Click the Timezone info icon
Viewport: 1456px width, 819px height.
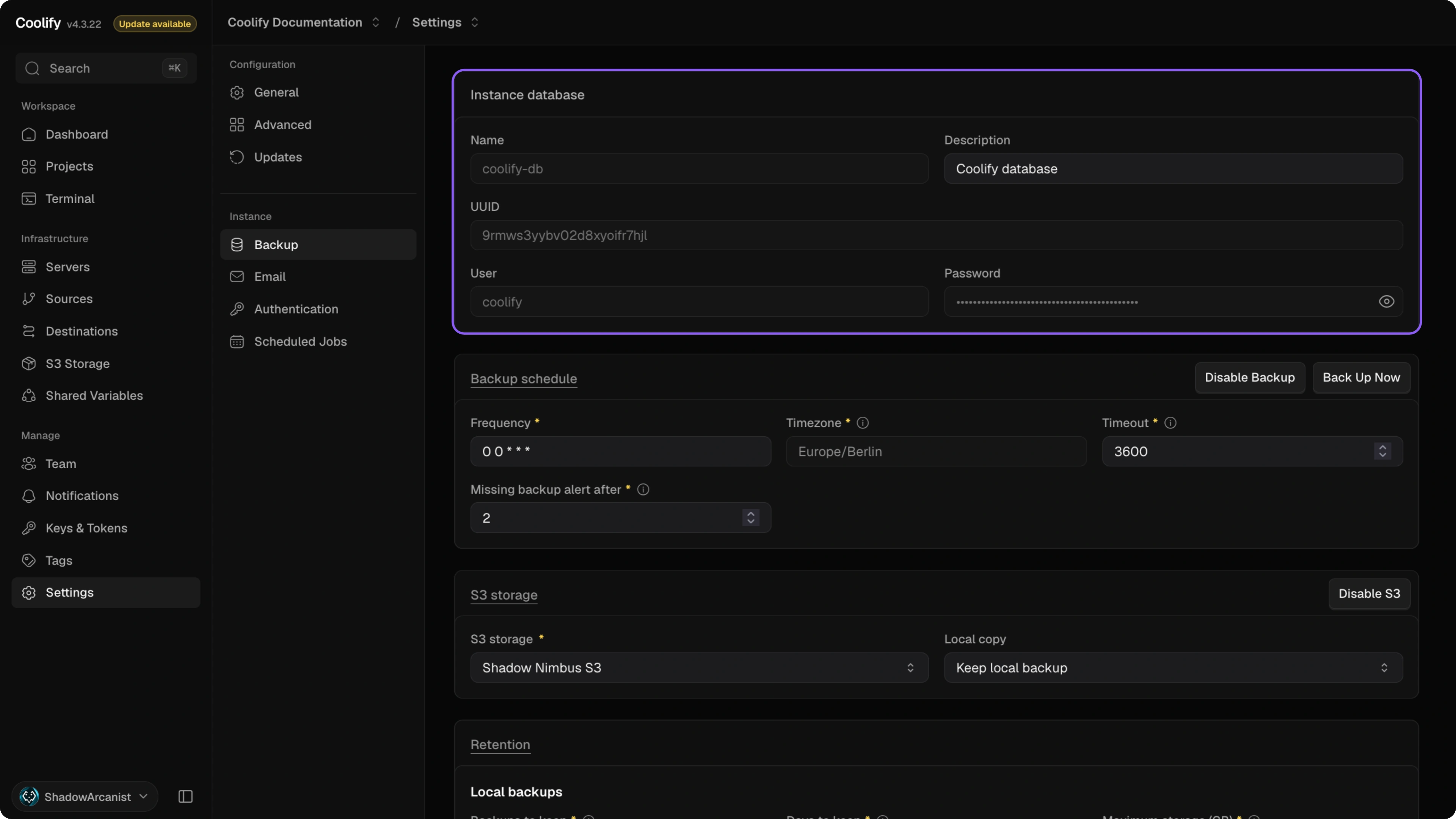[863, 423]
